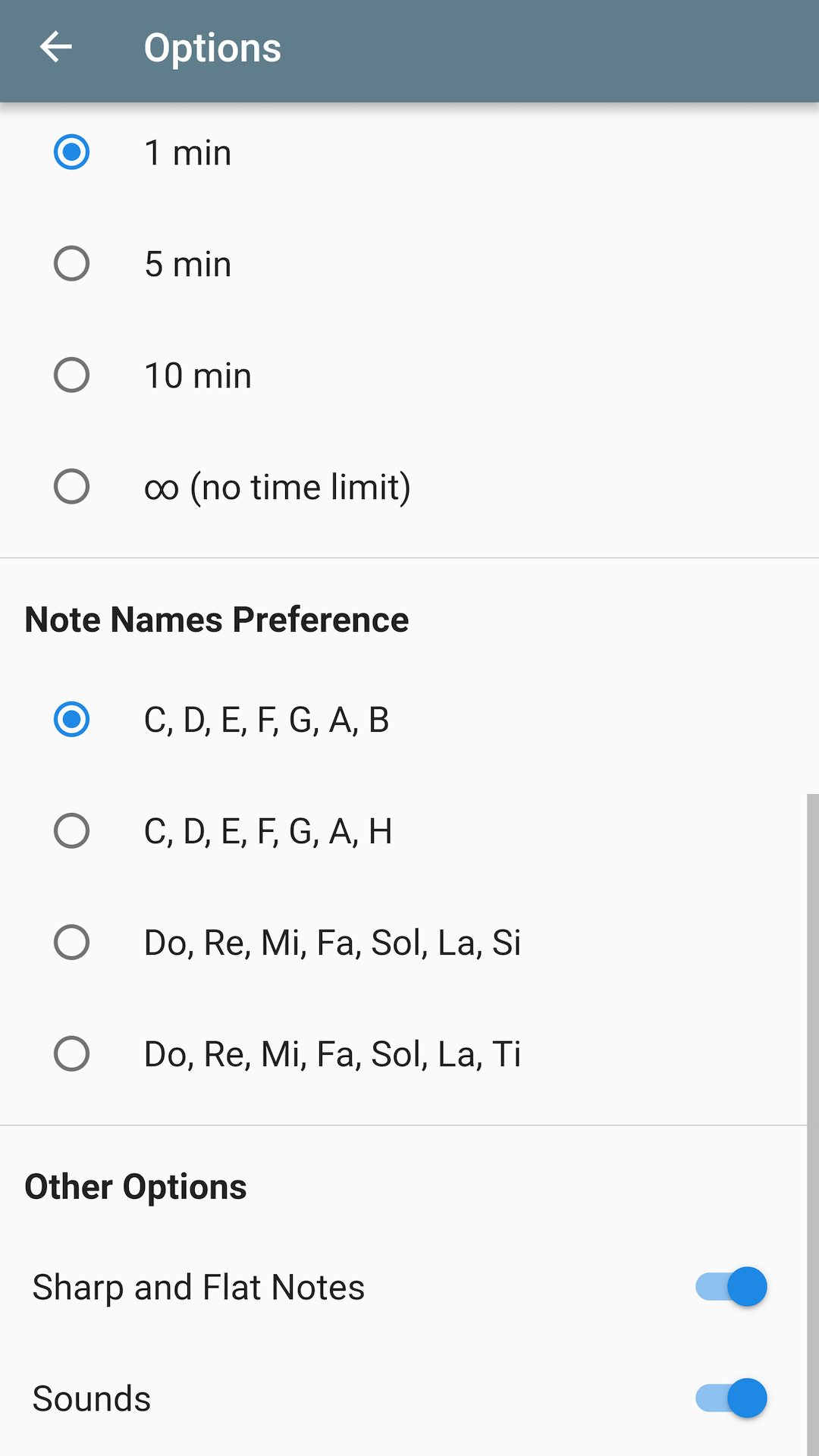Select the 10 min time option
Screen dimensions: 819x1456
(72, 375)
